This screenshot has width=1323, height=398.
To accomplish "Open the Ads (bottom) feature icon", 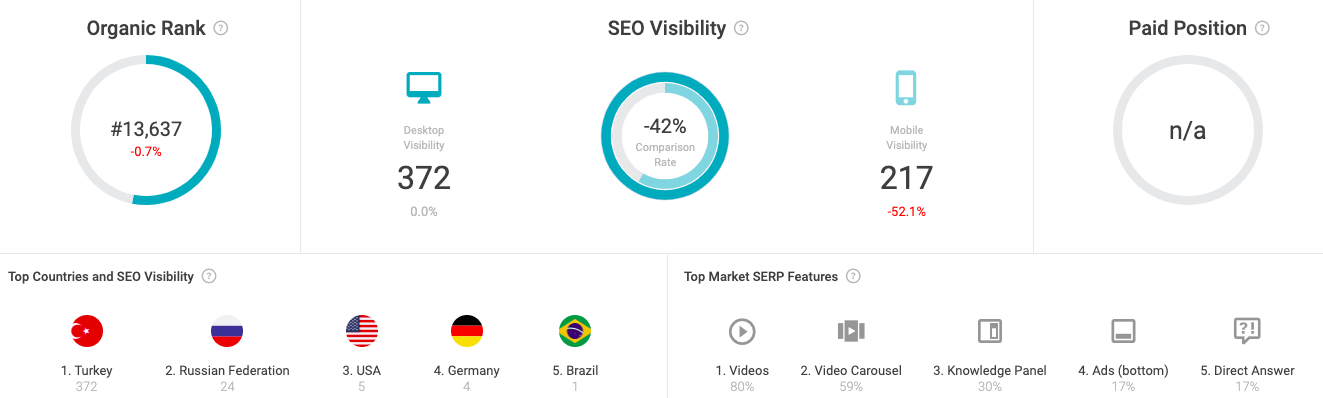I will [x=1123, y=331].
